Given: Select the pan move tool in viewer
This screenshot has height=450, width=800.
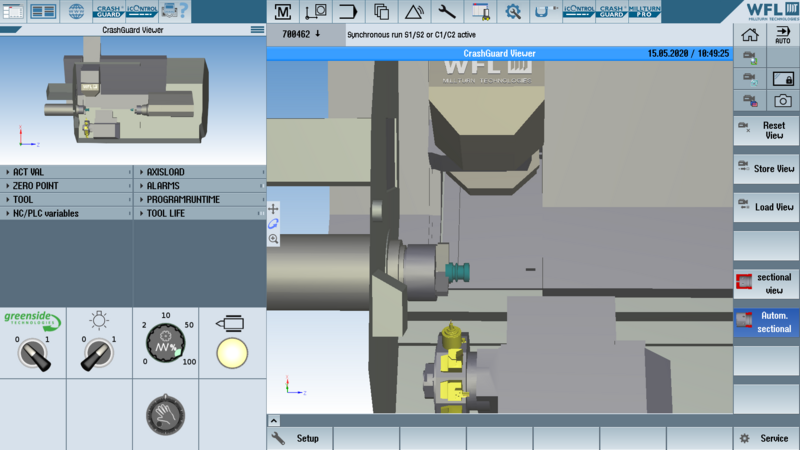Looking at the screenshot, I should click(274, 209).
